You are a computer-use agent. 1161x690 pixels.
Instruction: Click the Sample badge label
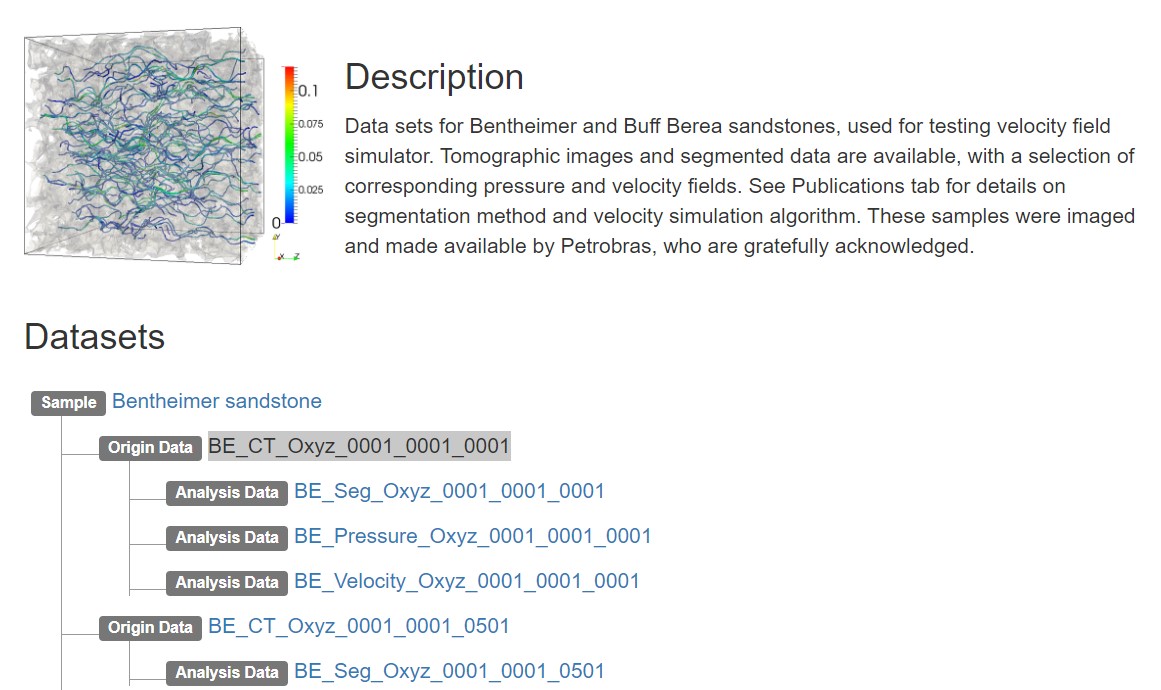(x=69, y=403)
